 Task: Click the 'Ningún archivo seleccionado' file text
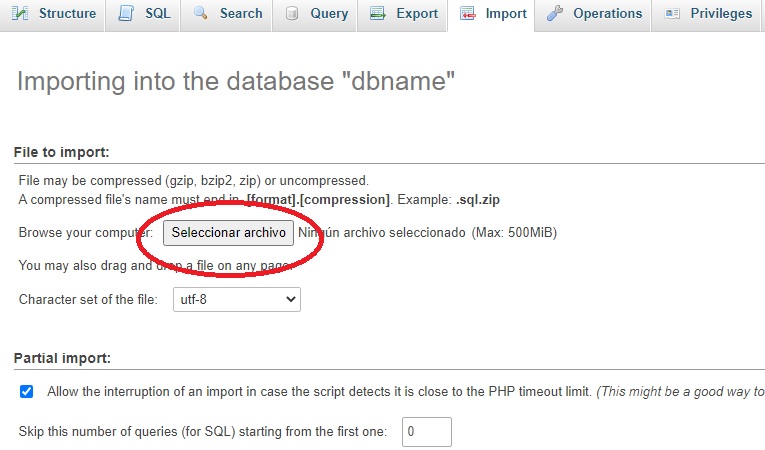(382, 233)
